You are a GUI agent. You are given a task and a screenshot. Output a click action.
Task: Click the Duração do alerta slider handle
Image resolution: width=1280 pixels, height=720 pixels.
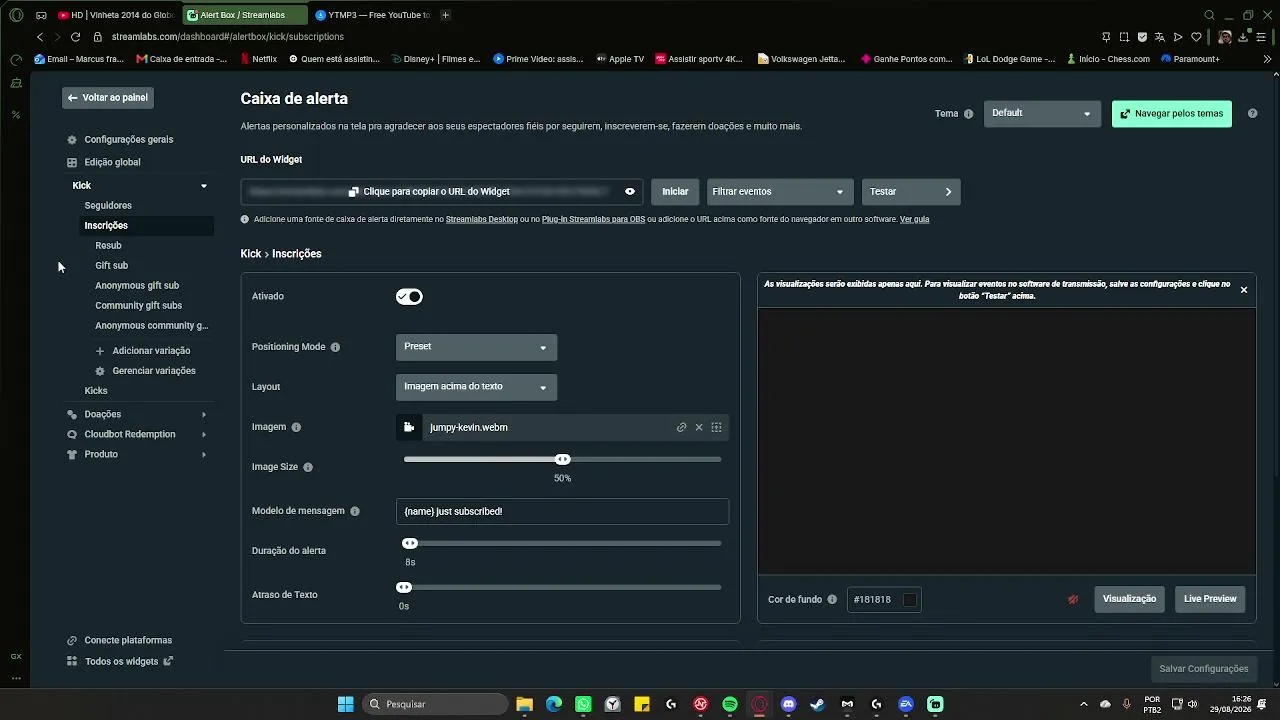point(410,544)
